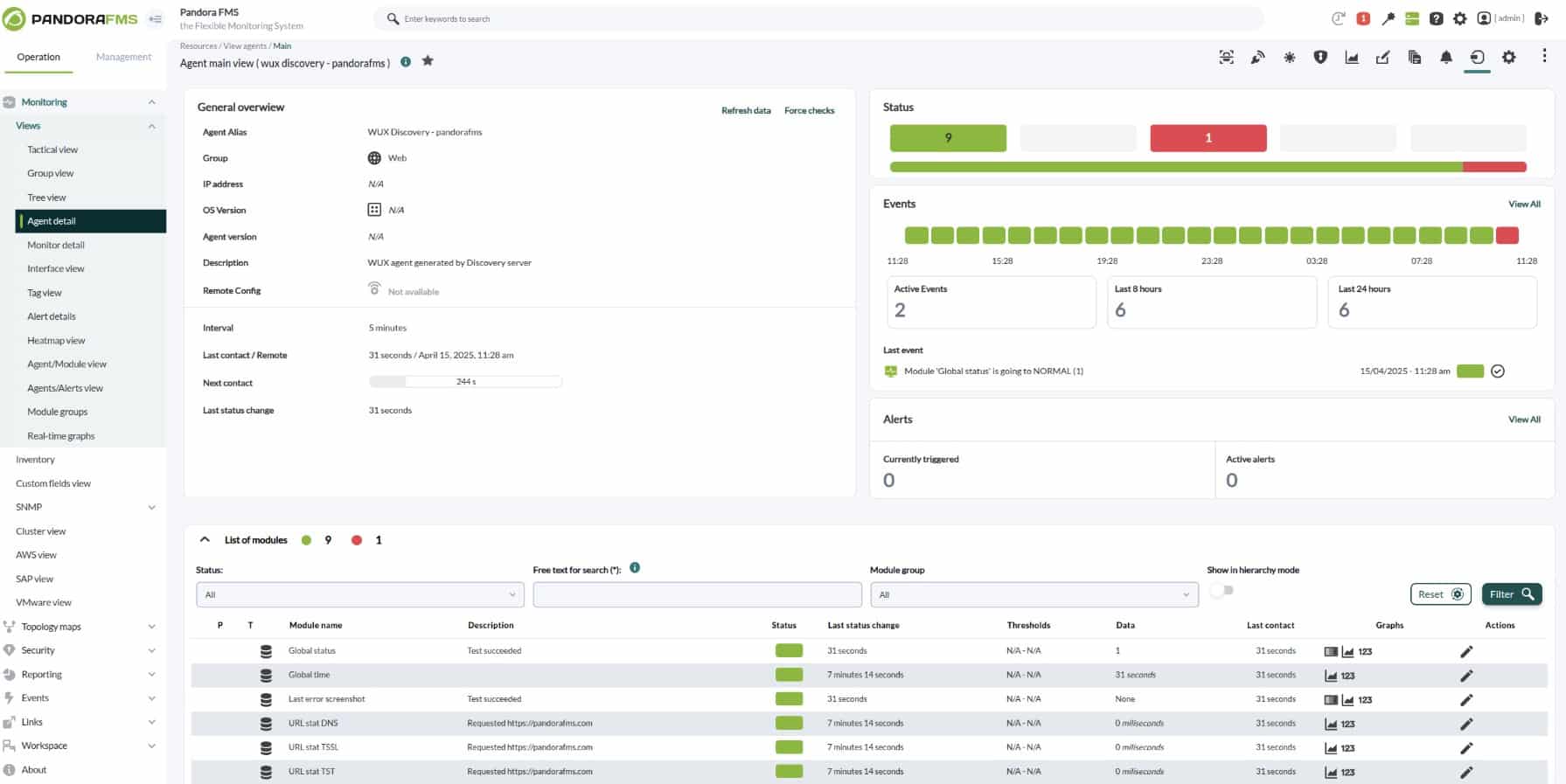Open Monitor detail menu item

point(56,246)
